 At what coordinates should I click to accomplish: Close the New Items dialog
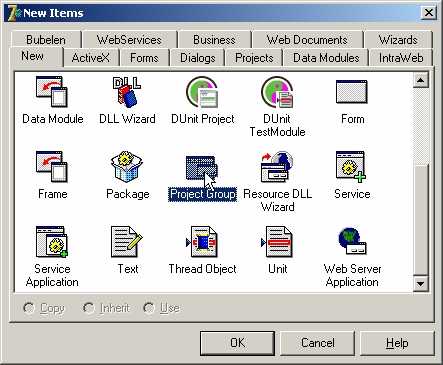[429, 13]
